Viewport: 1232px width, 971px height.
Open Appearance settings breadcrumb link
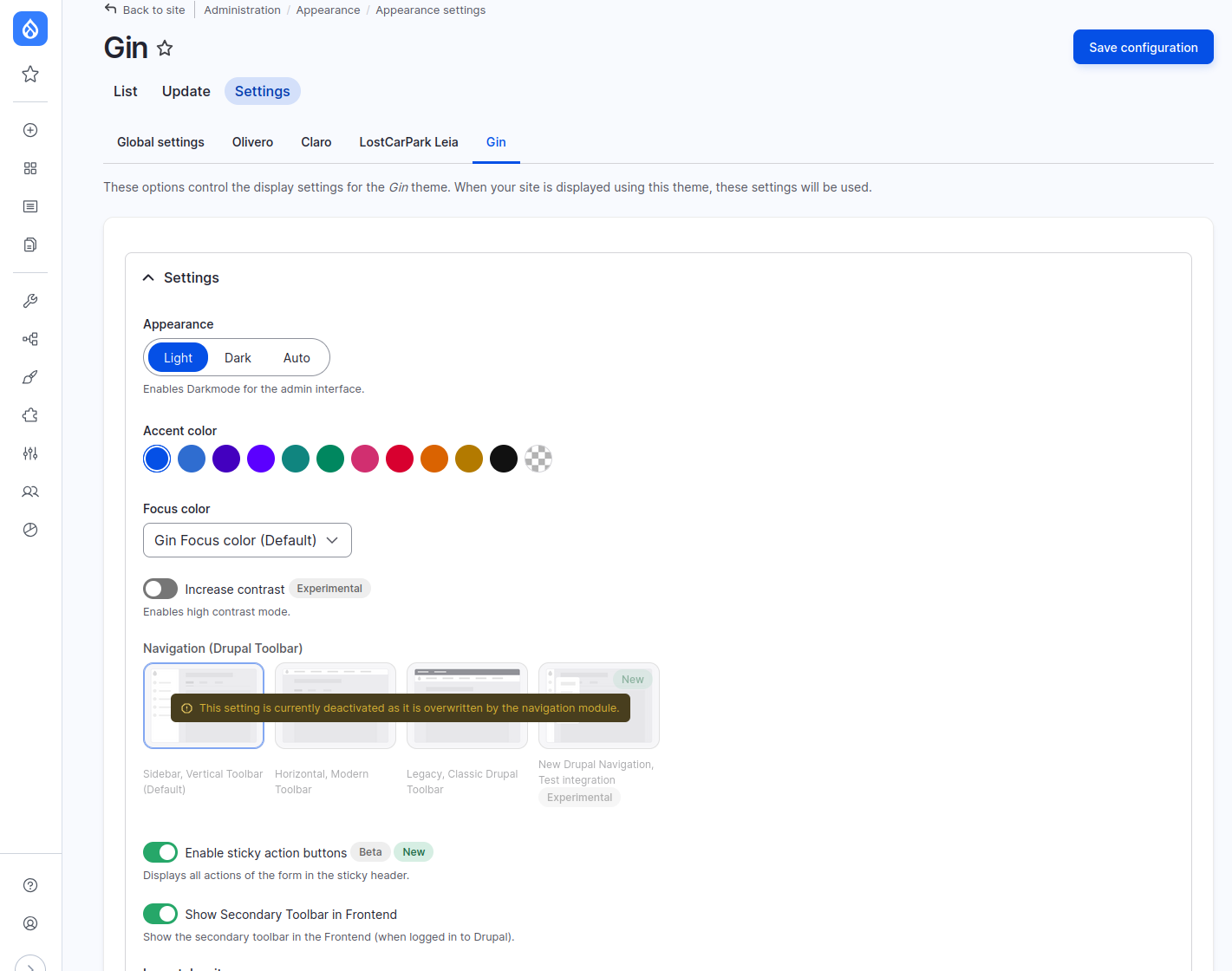430,10
